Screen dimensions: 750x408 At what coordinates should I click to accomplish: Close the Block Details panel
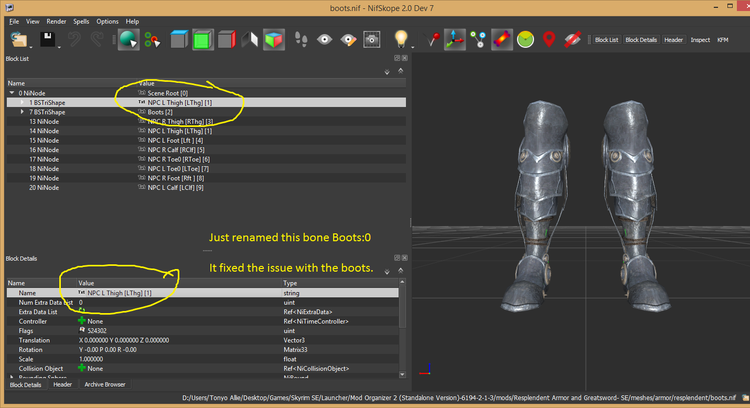click(x=405, y=258)
